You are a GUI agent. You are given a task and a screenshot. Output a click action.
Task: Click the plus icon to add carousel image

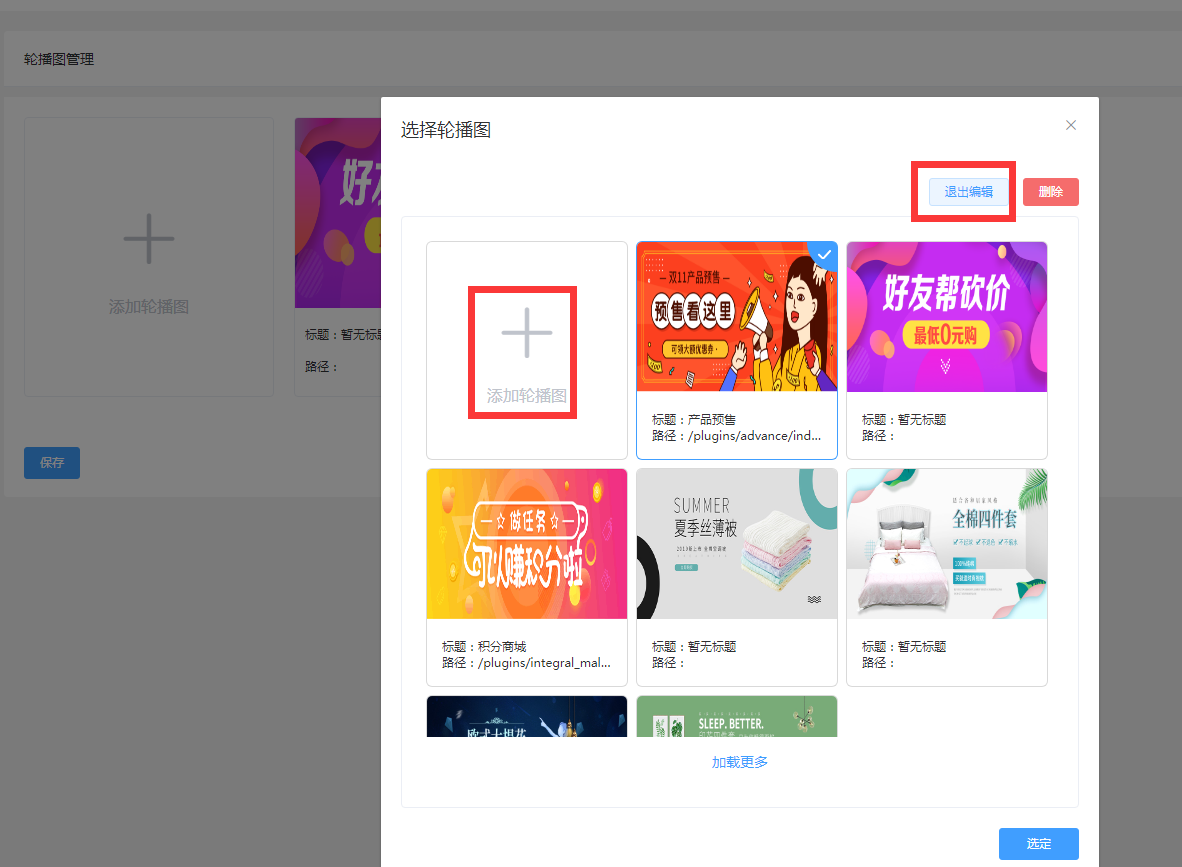[x=526, y=332]
